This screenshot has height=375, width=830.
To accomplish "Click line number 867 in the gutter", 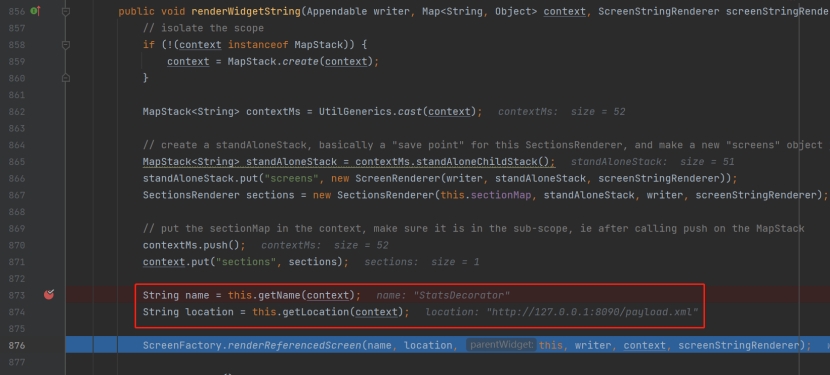I will (16, 195).
